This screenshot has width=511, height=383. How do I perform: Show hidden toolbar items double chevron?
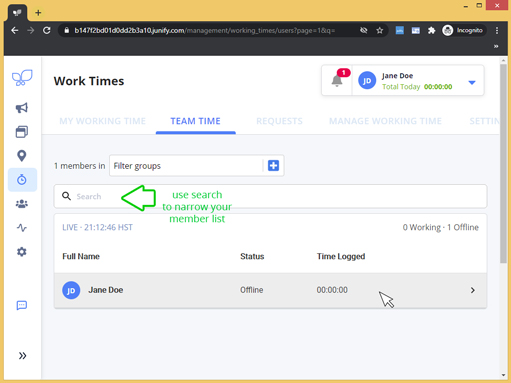[x=496, y=46]
